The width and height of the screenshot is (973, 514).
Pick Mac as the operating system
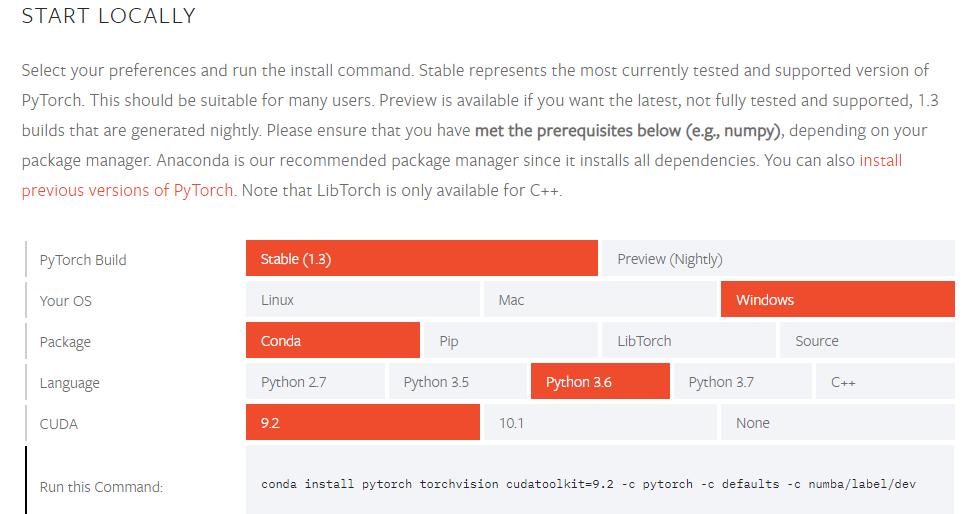[599, 300]
